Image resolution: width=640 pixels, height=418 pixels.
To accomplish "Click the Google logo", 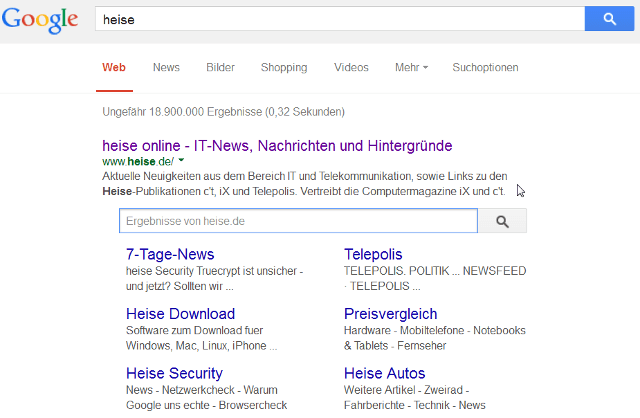I will (40, 20).
